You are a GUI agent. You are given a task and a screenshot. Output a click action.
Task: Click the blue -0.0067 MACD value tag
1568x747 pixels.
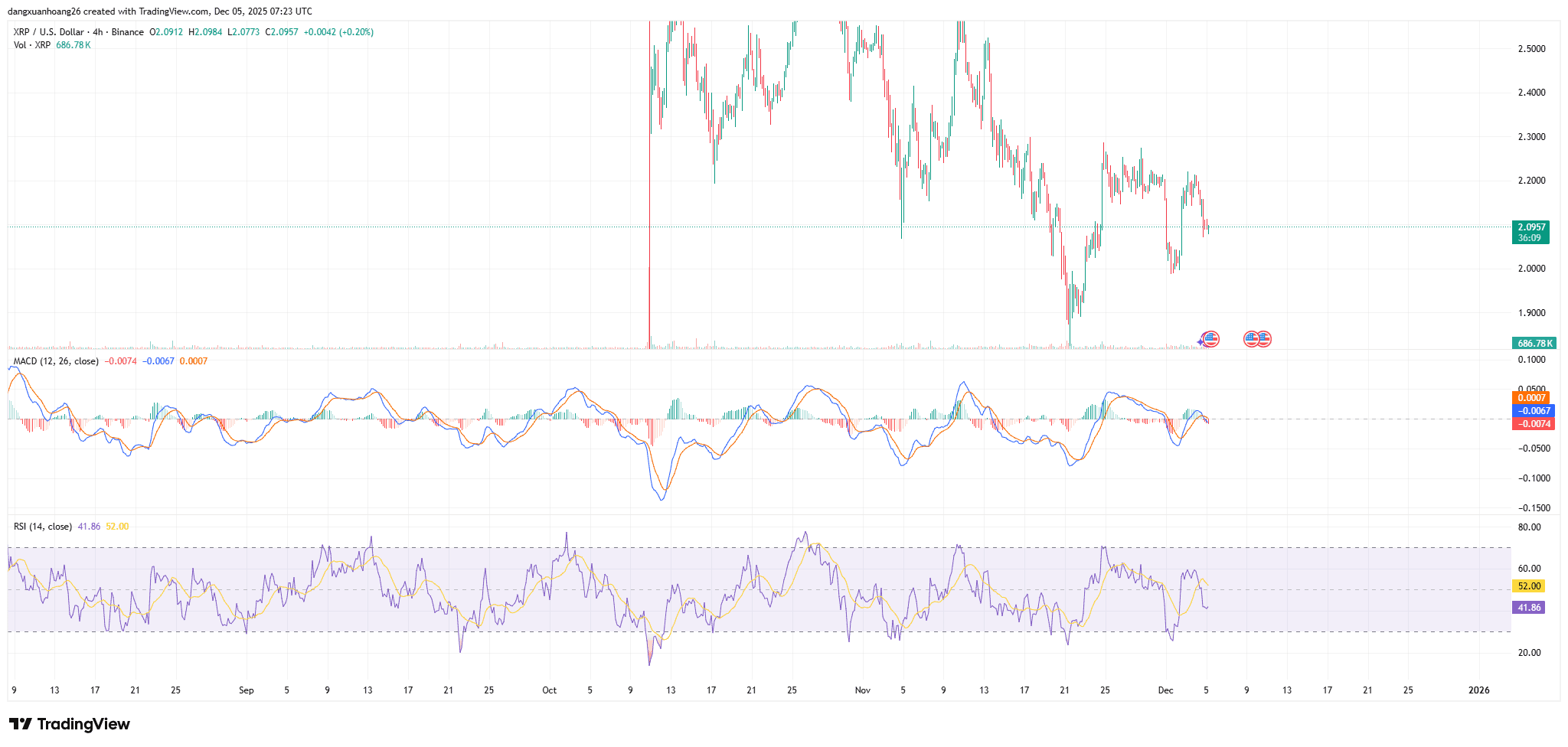tap(1534, 411)
